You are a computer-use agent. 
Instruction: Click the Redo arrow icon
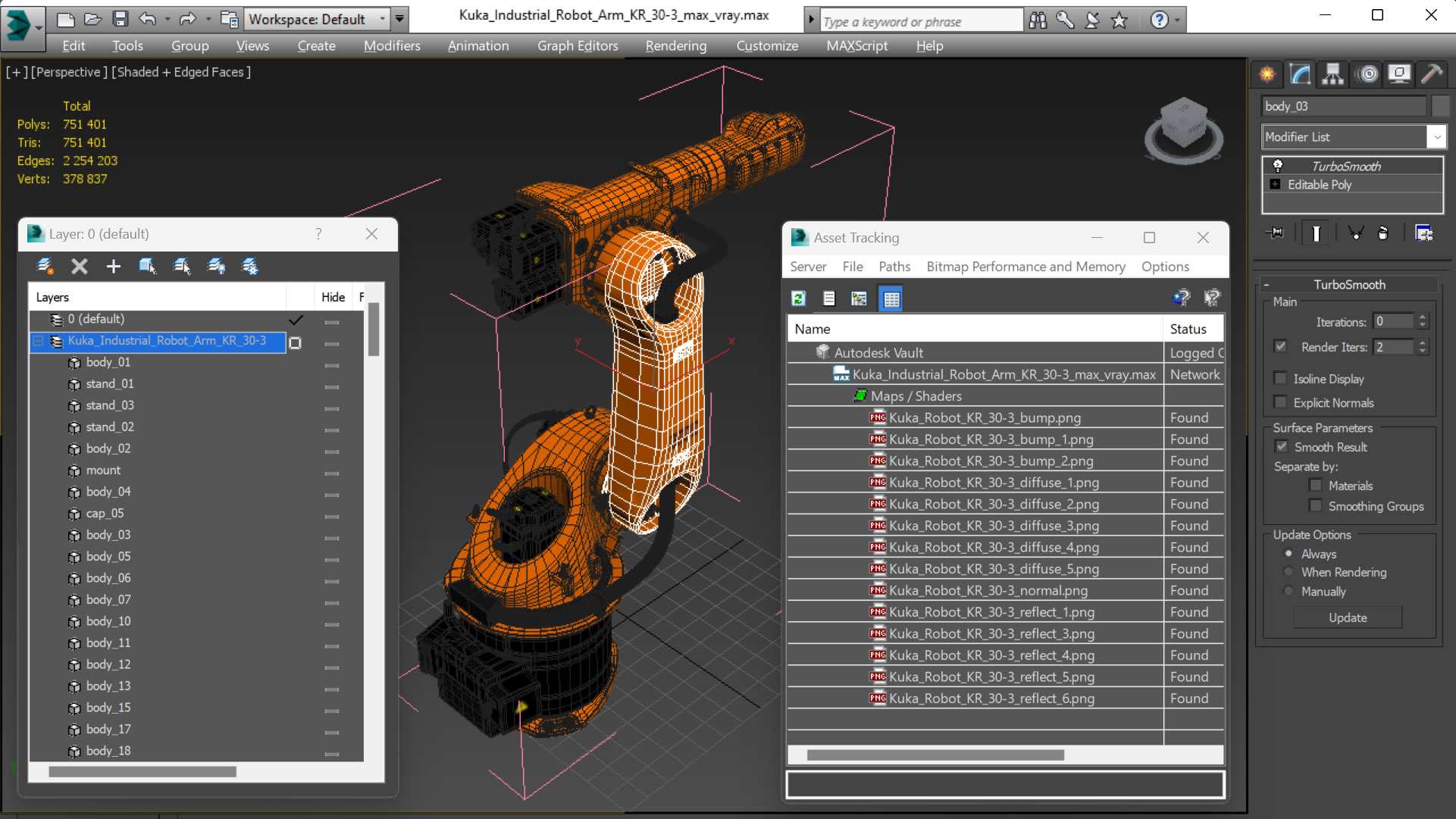[187, 19]
